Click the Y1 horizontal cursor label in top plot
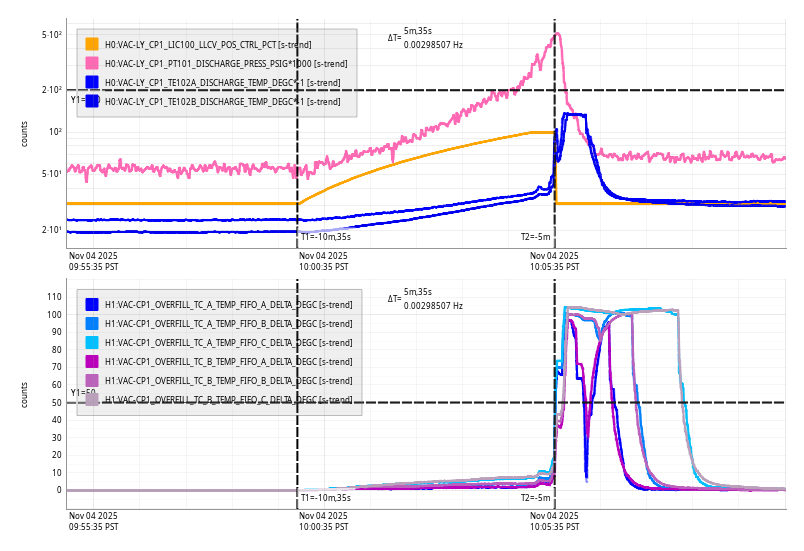 (76, 99)
